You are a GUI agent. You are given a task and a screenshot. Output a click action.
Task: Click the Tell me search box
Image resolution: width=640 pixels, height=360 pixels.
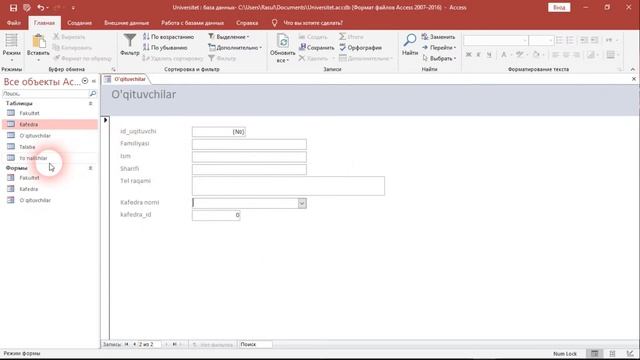(x=313, y=23)
